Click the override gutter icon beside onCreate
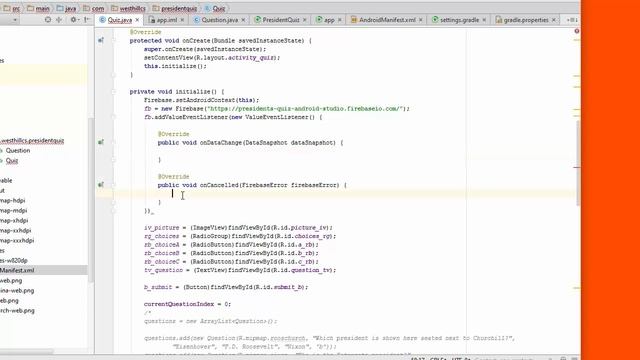 point(100,40)
